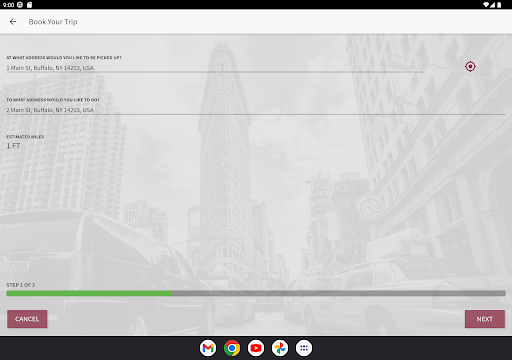
Task: Cancel the trip booking
Action: [x=27, y=319]
